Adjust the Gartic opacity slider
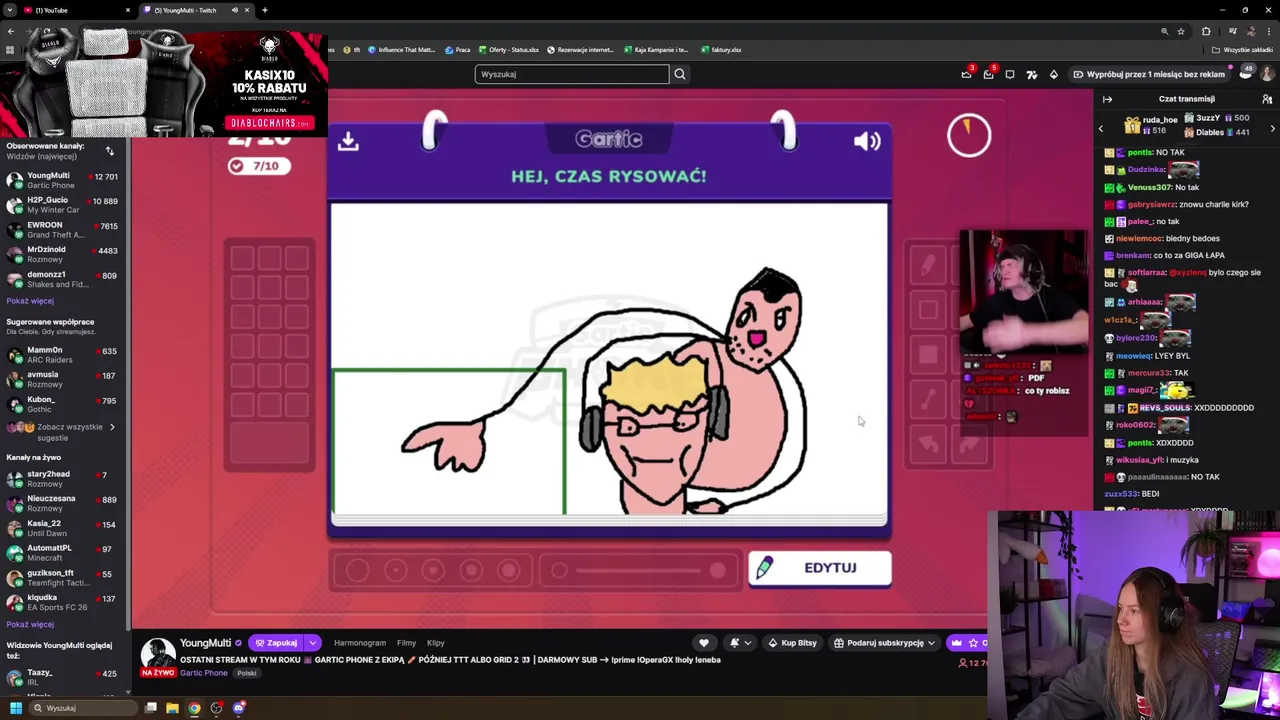This screenshot has width=1280, height=720. (638, 571)
